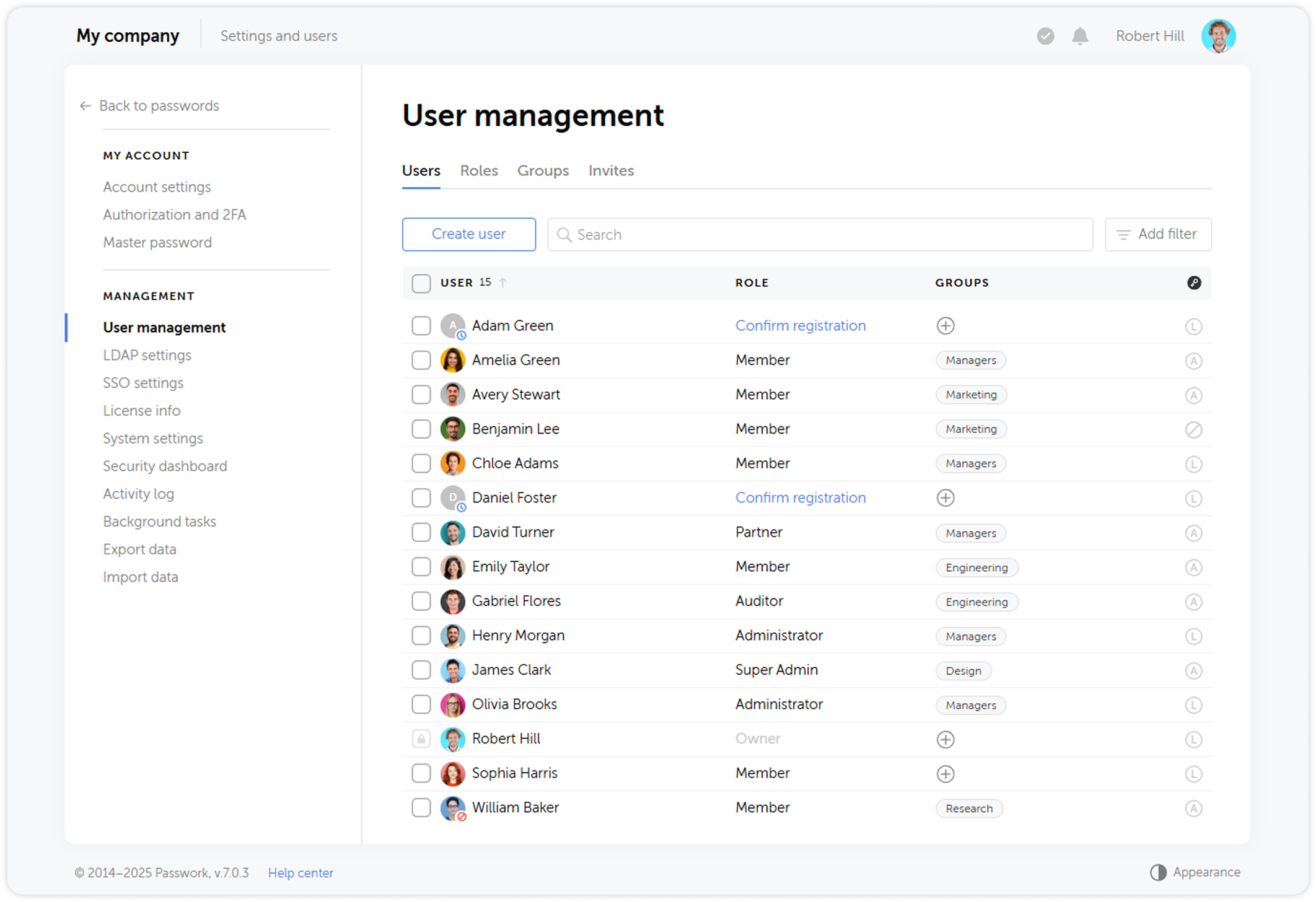Screen dimensions: 1316x902
Task: Check the Amelia Green checkbox
Action: point(421,360)
